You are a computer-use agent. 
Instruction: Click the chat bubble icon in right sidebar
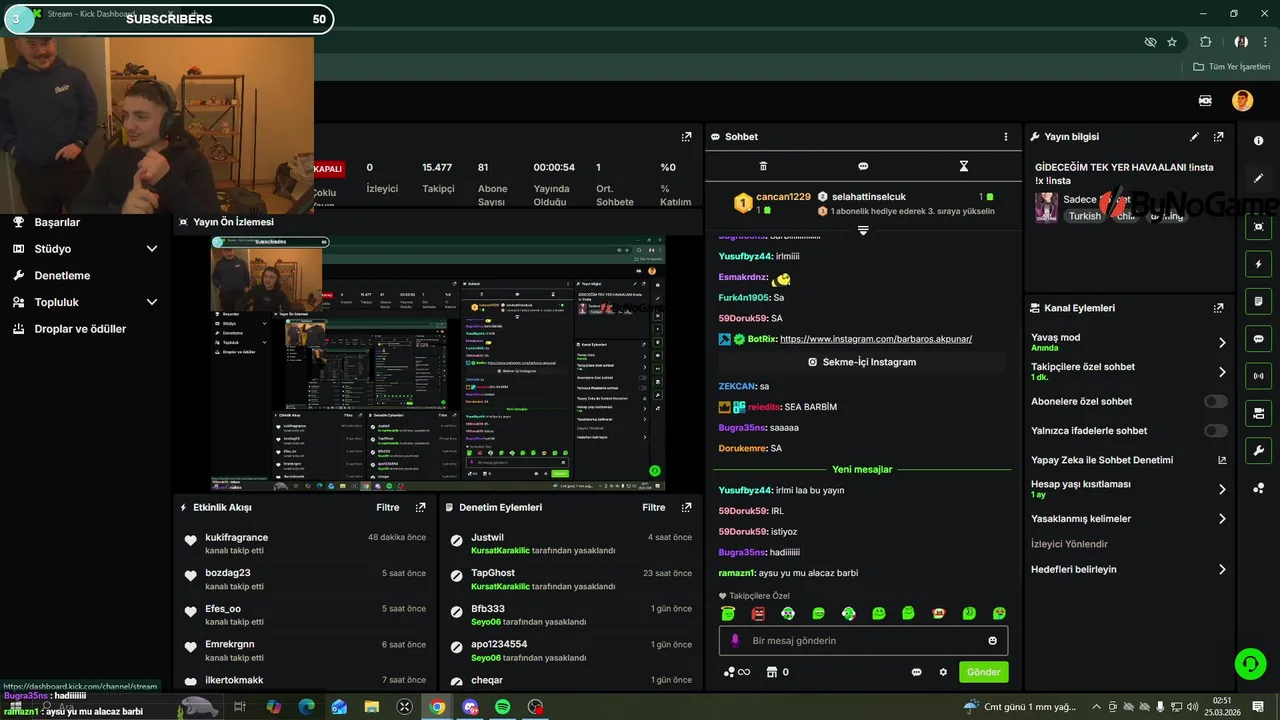(x=1258, y=339)
